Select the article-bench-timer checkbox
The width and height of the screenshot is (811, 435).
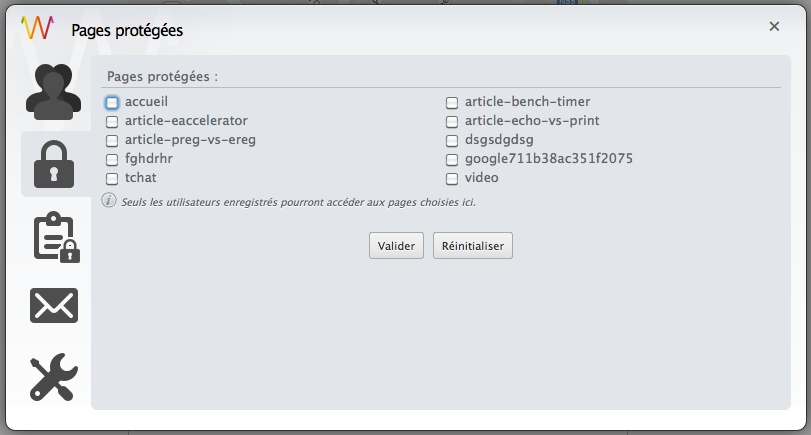pyautogui.click(x=452, y=103)
